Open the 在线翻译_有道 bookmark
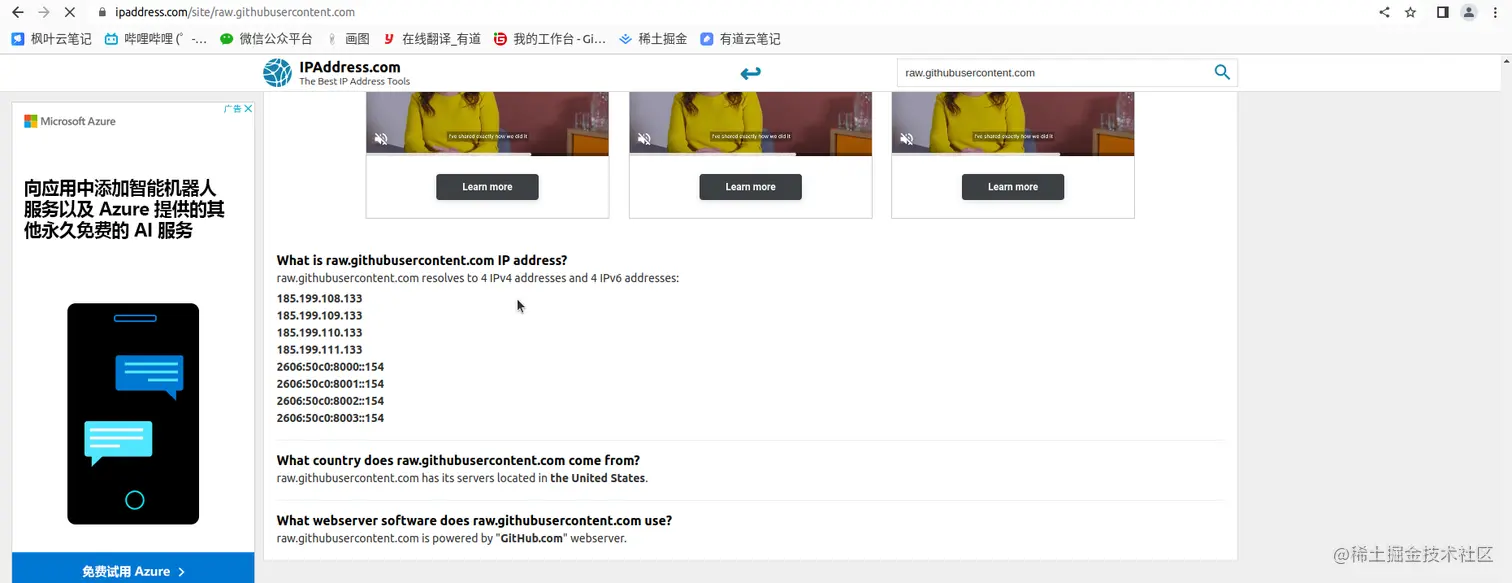The height and width of the screenshot is (583, 1512). [x=431, y=39]
